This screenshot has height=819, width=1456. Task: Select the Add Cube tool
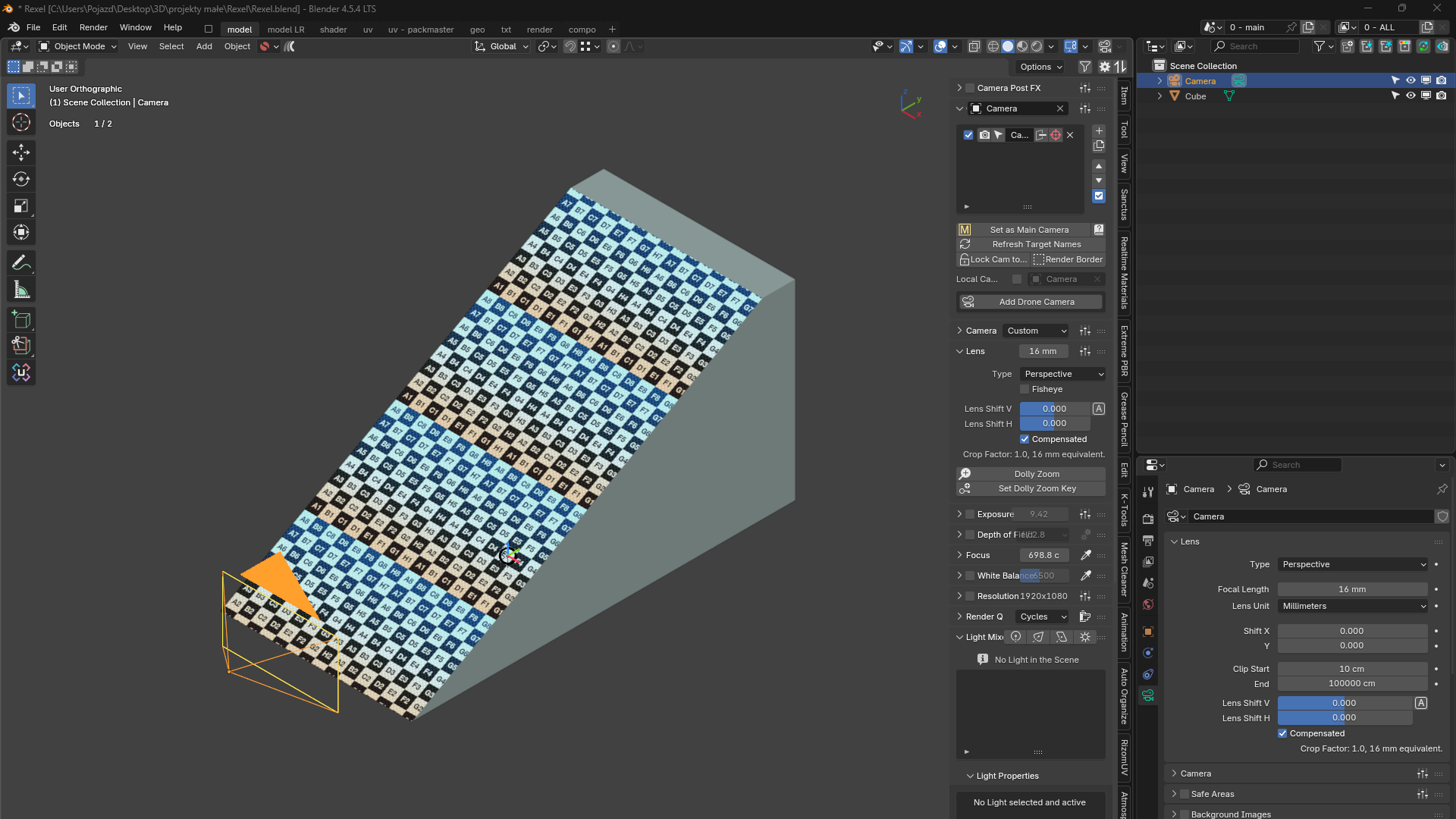tap(21, 319)
